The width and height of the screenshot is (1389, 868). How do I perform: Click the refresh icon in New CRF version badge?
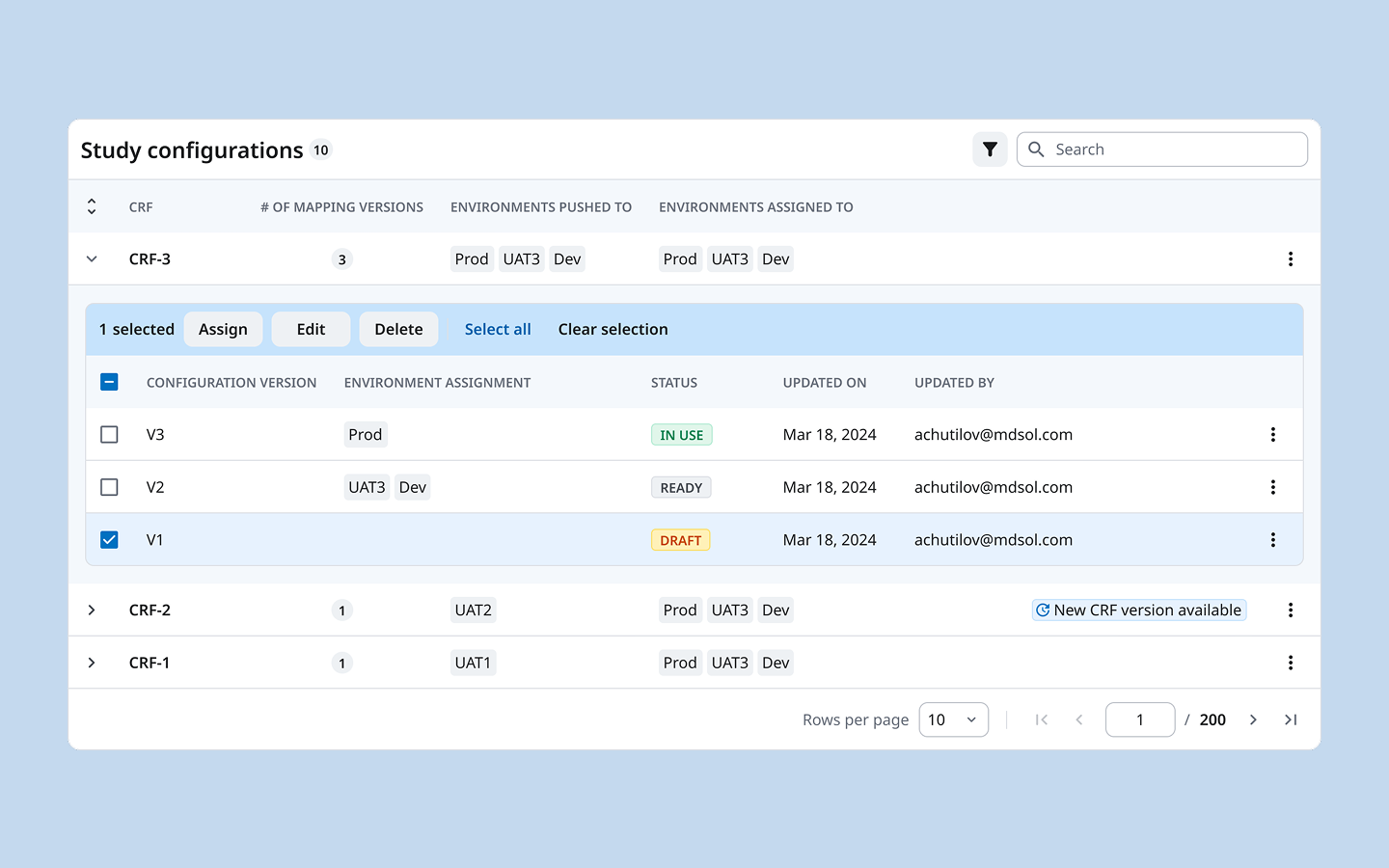(x=1042, y=610)
